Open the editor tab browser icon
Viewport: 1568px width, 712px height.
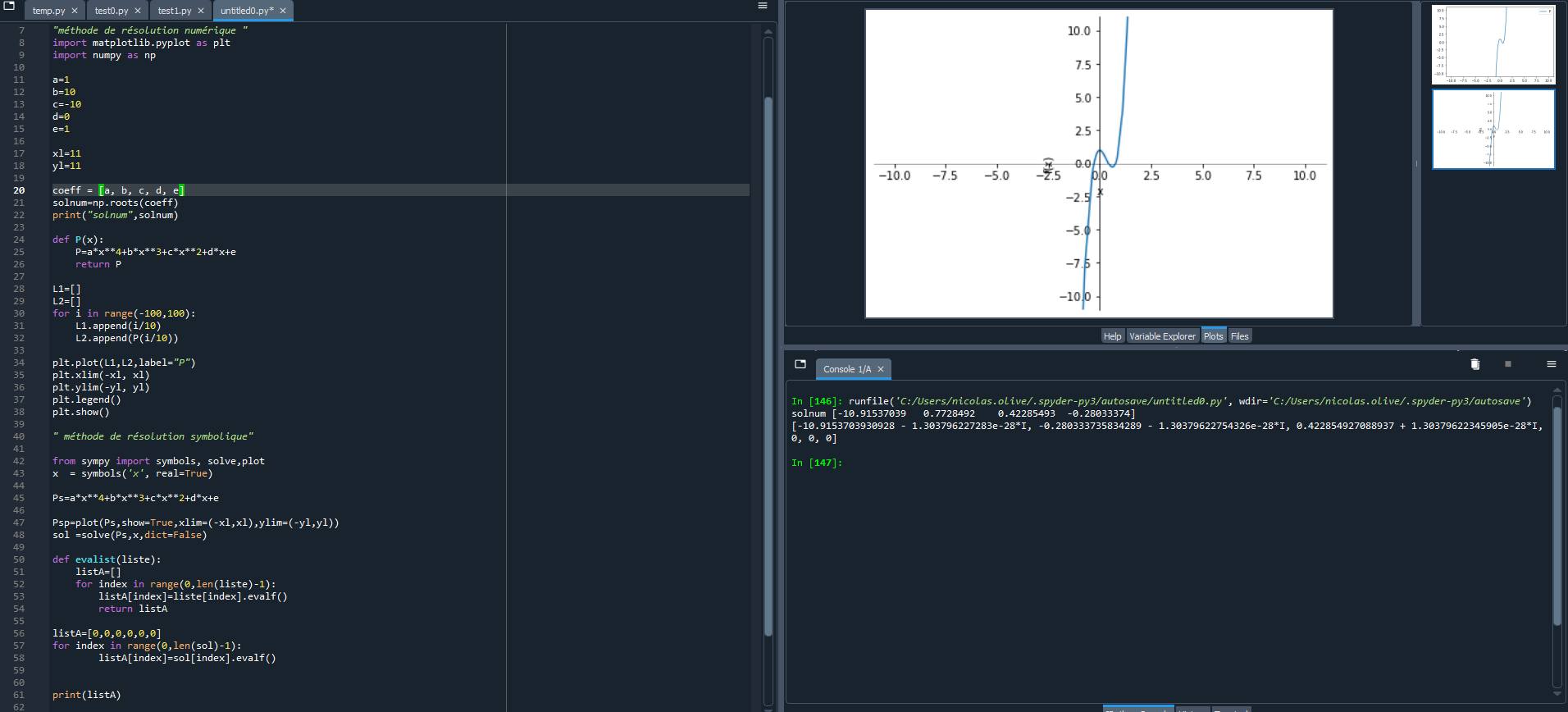coord(9,5)
